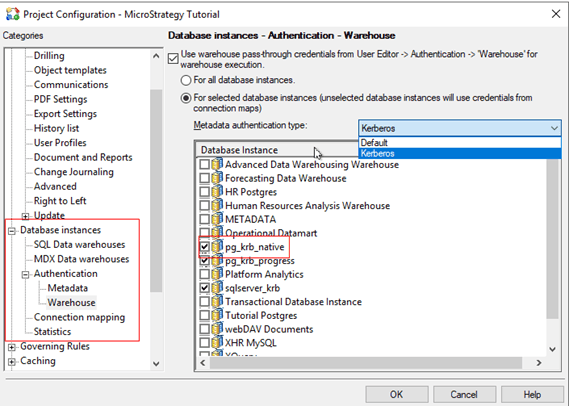Click the Tutorial Postgres database icon

tap(217, 315)
